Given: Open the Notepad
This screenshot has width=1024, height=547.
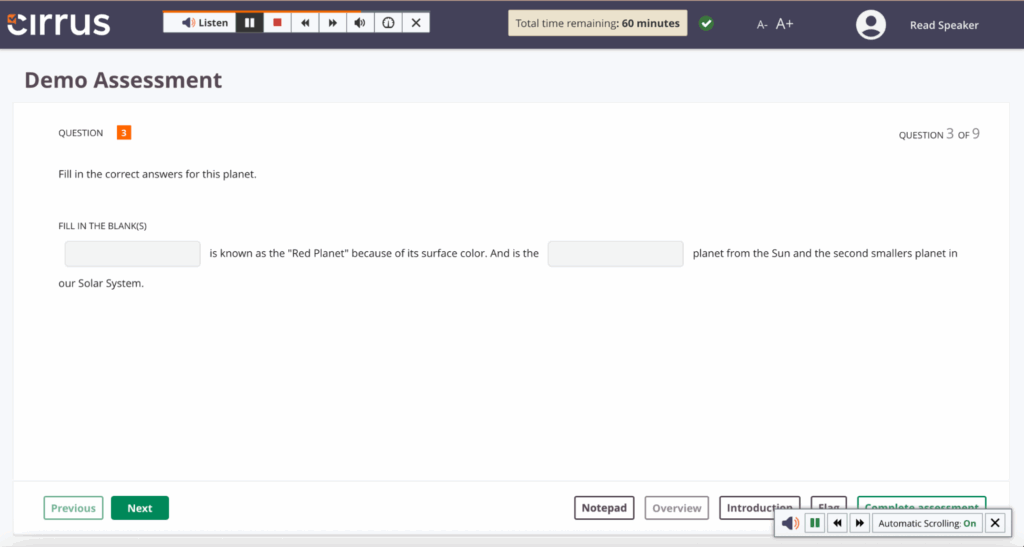Looking at the screenshot, I should click(604, 508).
